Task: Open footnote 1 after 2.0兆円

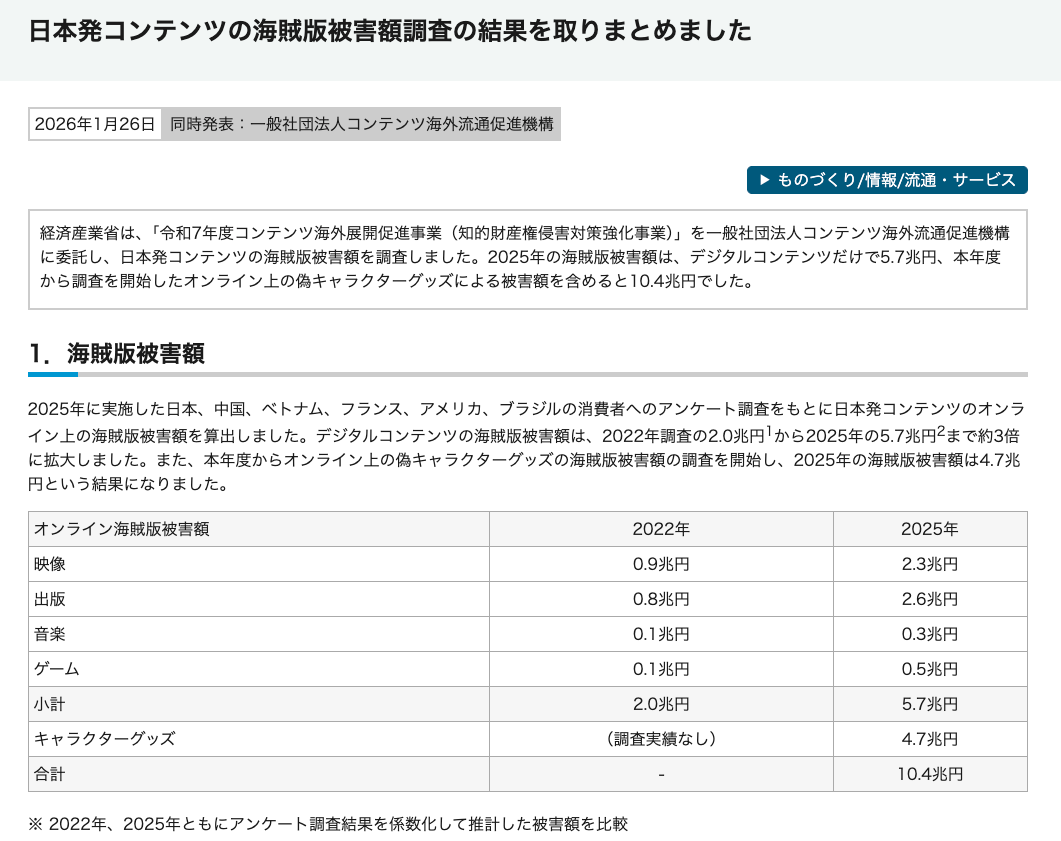Action: pyautogui.click(x=768, y=430)
